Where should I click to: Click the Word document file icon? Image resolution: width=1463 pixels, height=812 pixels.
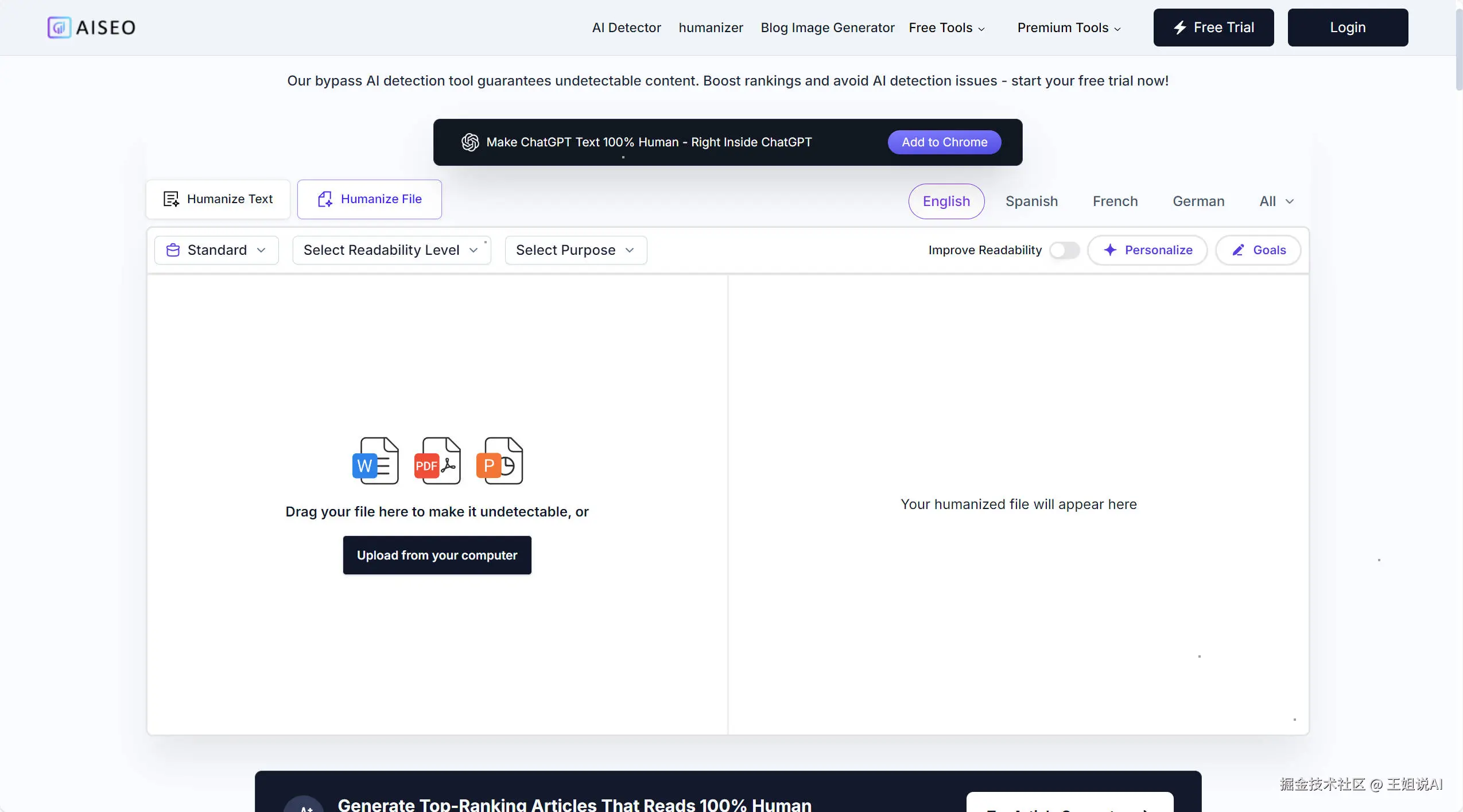pyautogui.click(x=375, y=461)
